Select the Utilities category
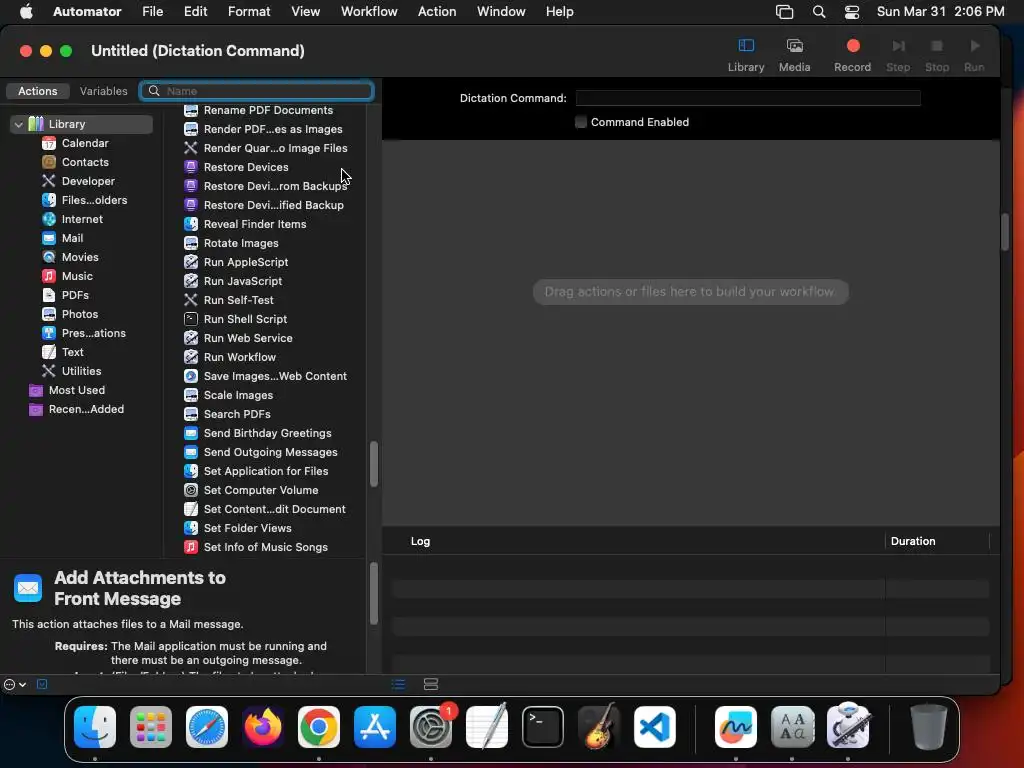 click(81, 370)
